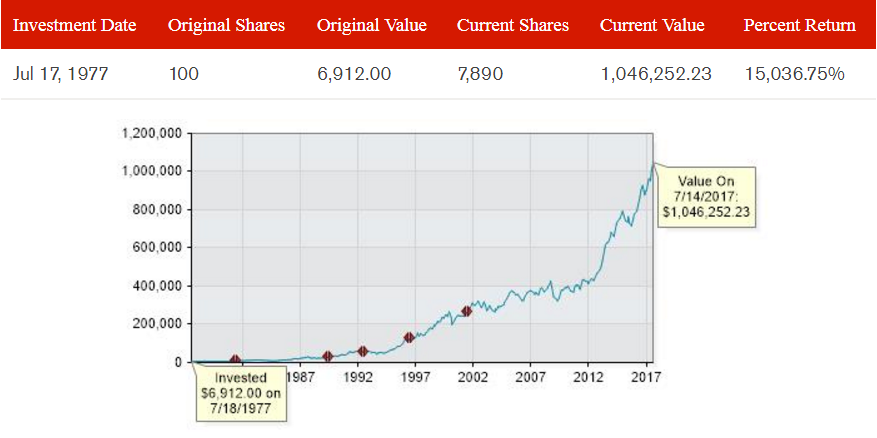The width and height of the screenshot is (877, 438).
Task: Click the marker above the Invested callout
Action: click(235, 360)
